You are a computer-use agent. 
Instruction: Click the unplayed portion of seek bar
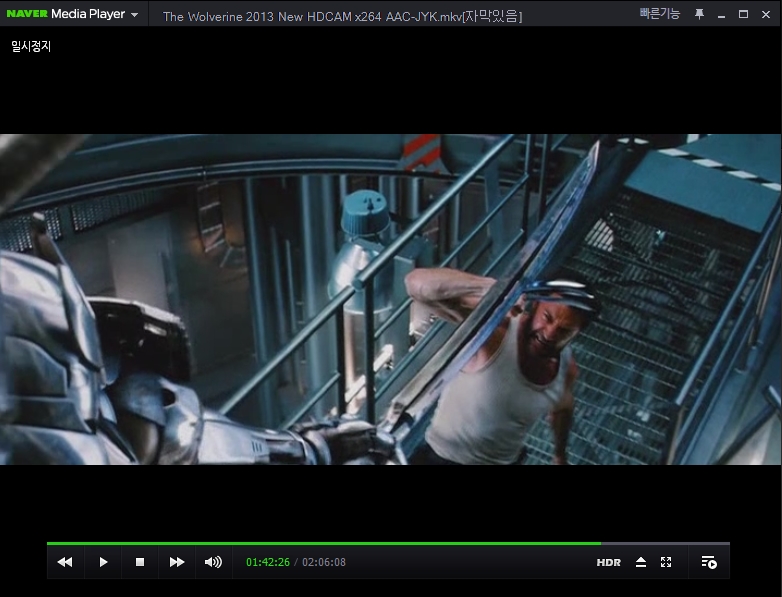pos(665,543)
